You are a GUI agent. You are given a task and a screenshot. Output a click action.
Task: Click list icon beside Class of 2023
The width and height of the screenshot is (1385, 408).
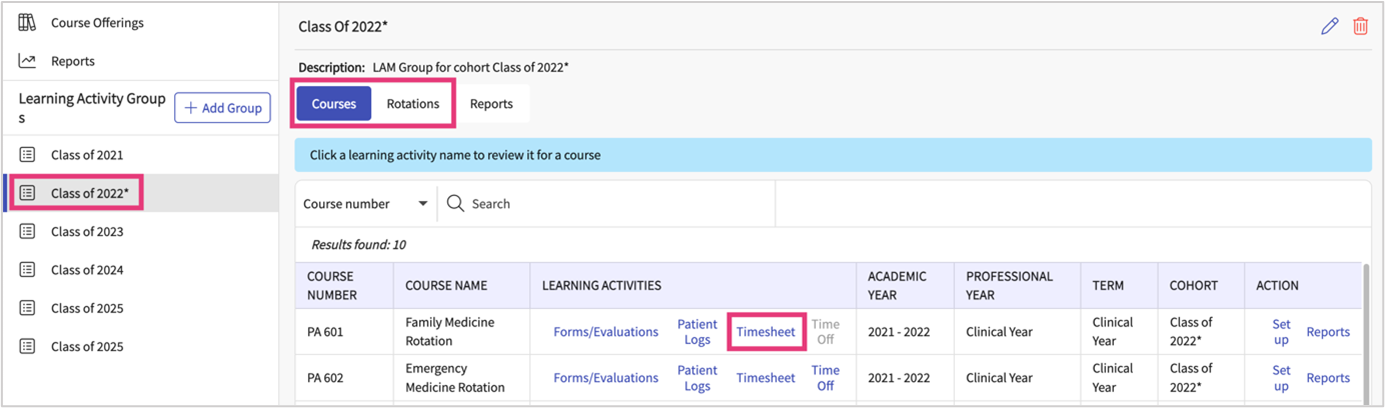click(x=27, y=232)
